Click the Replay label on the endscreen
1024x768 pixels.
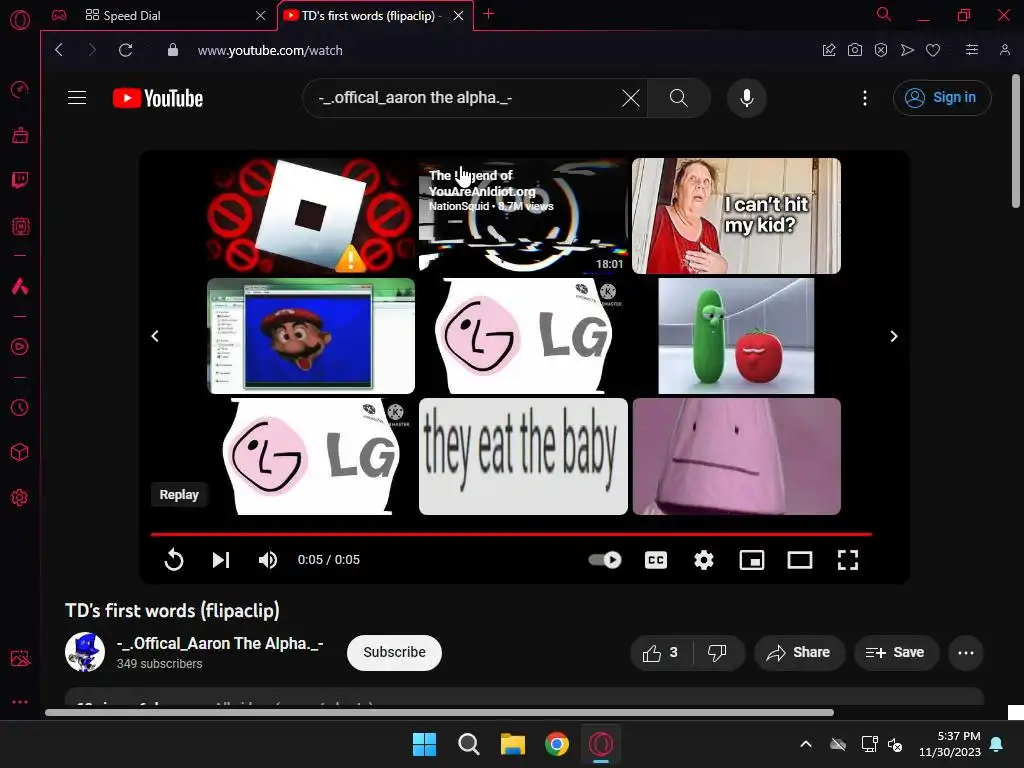click(x=179, y=494)
